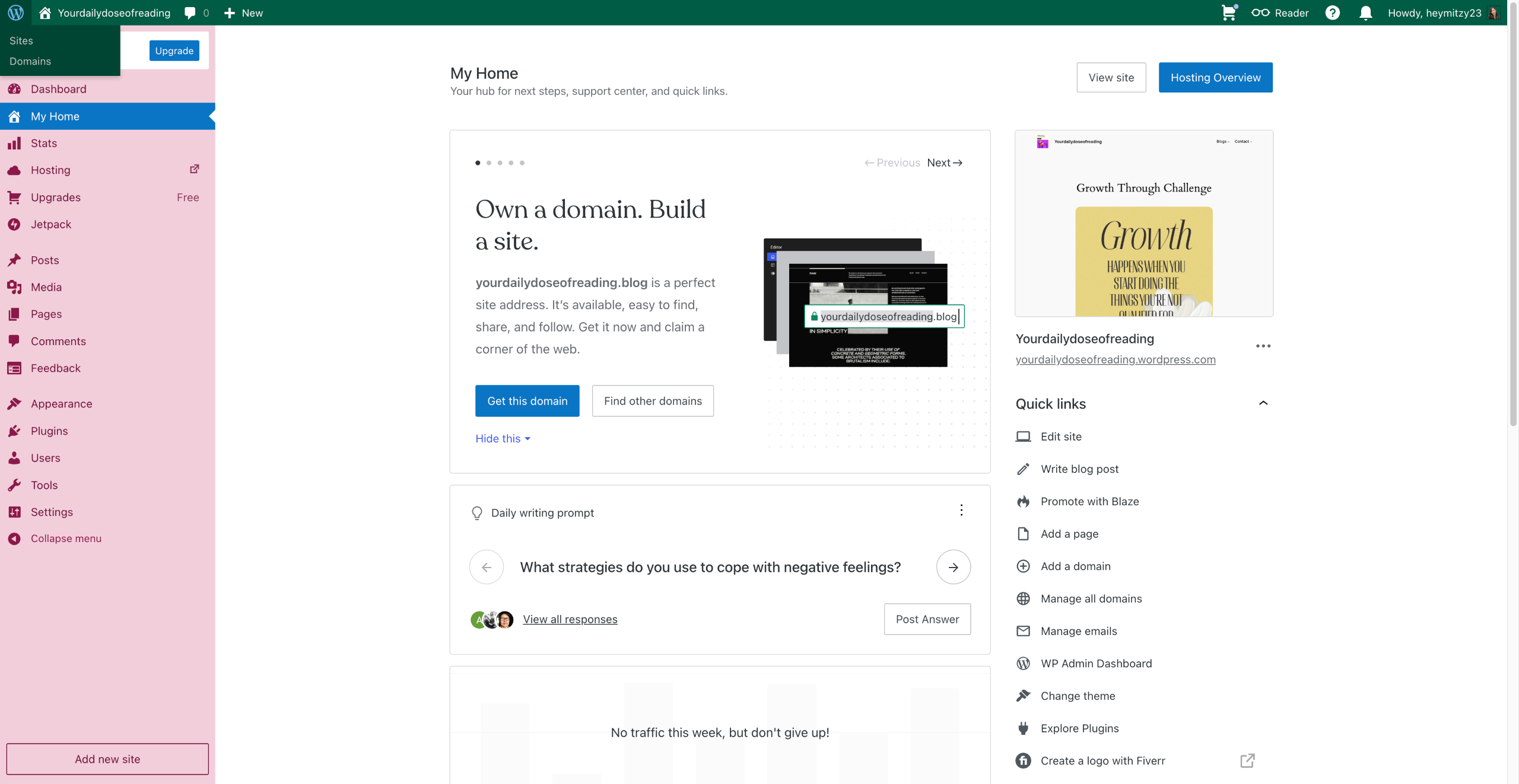Open the notifications bell icon

click(x=1365, y=12)
